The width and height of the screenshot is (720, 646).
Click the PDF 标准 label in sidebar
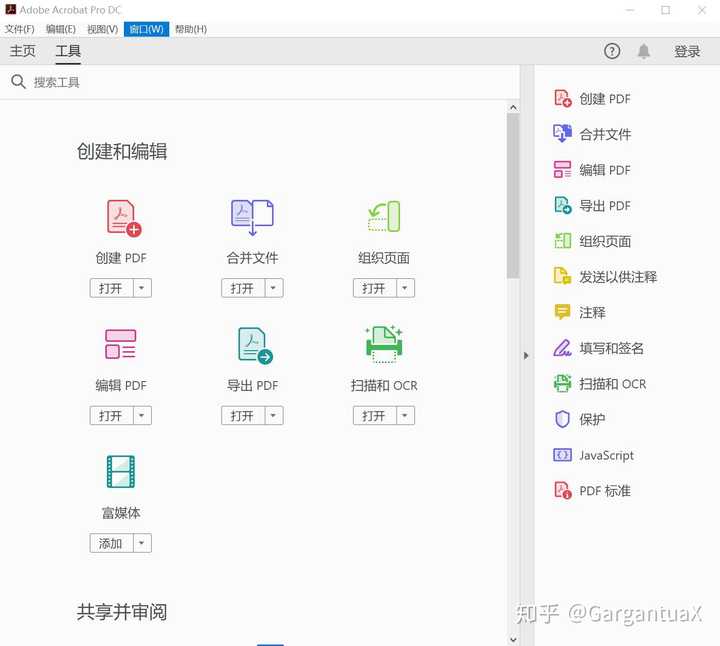(x=605, y=490)
